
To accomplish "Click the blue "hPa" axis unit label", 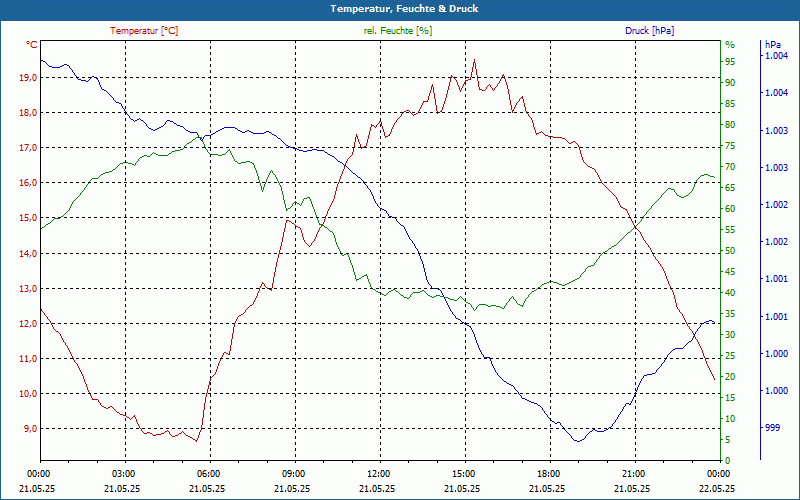I will click(772, 45).
